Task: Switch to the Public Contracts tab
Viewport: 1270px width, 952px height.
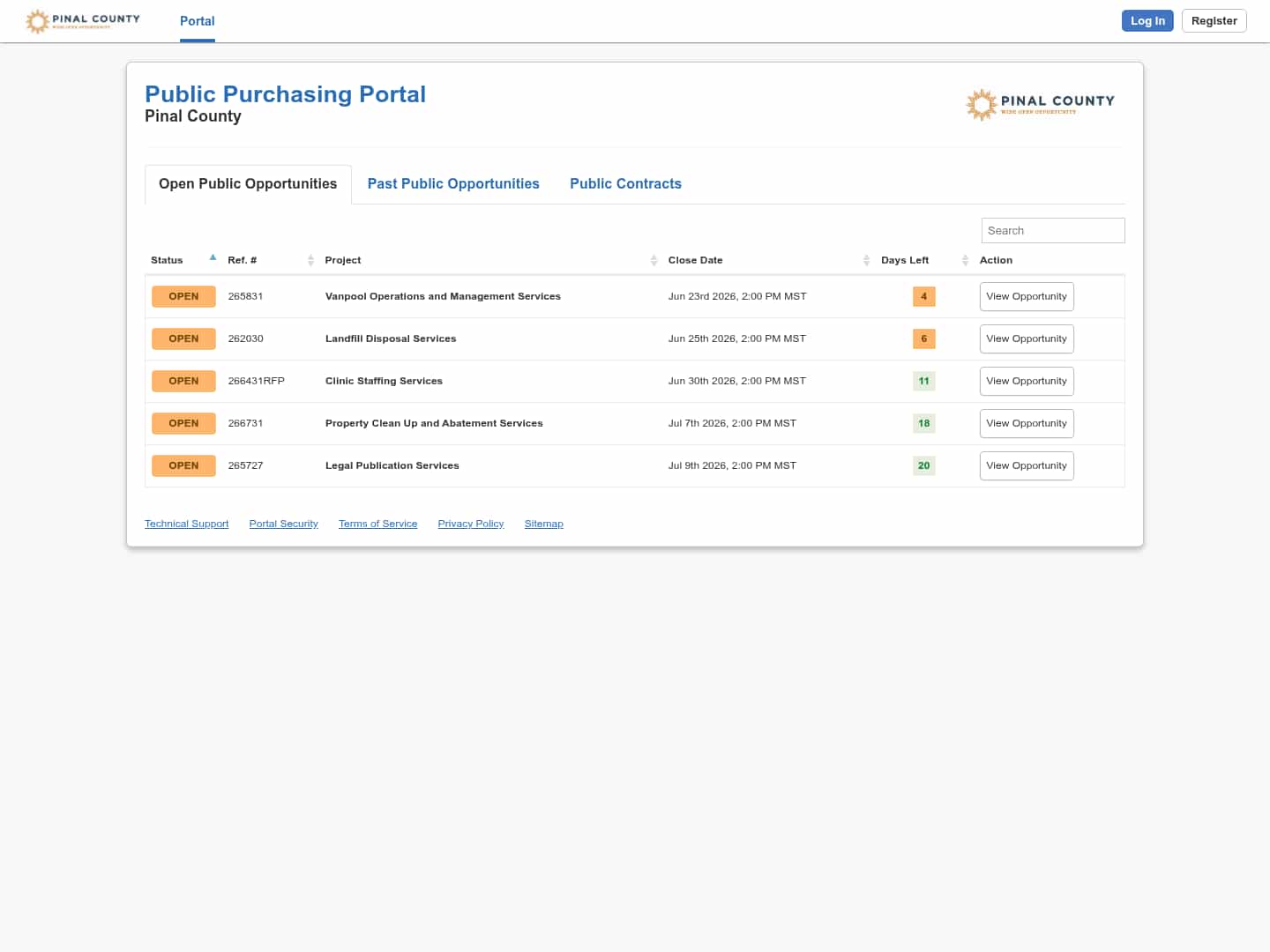Action: point(625,183)
